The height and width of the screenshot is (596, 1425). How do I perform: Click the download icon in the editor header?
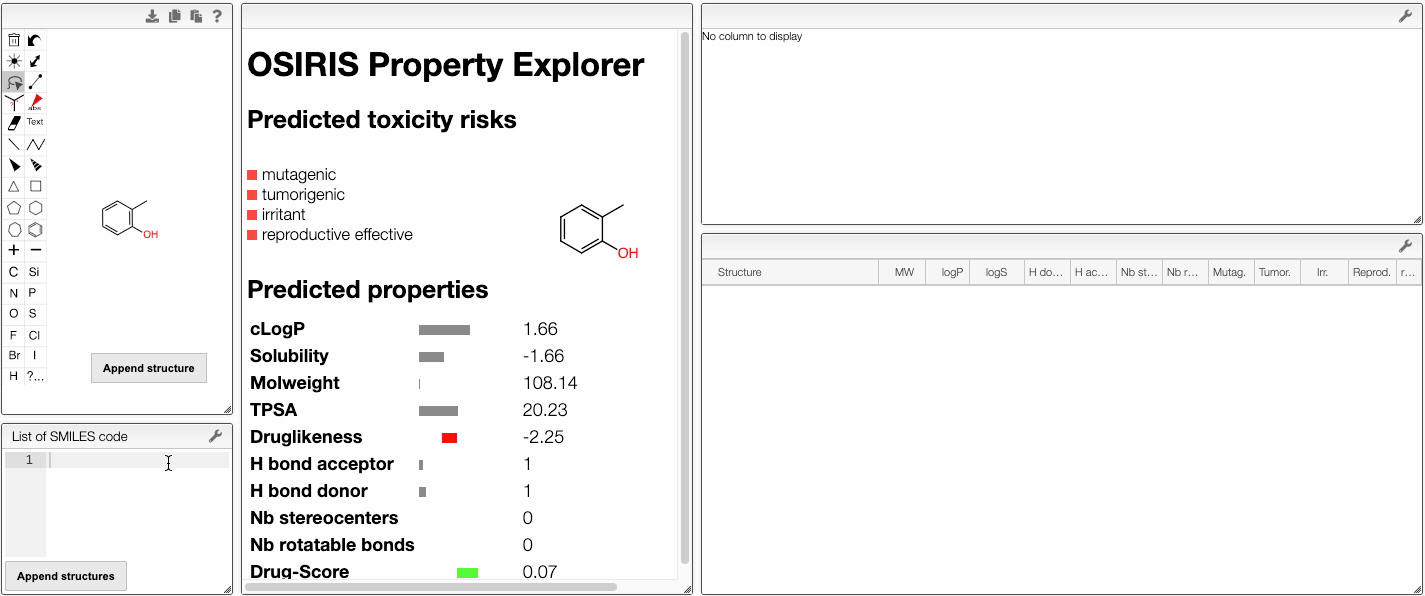(x=152, y=16)
